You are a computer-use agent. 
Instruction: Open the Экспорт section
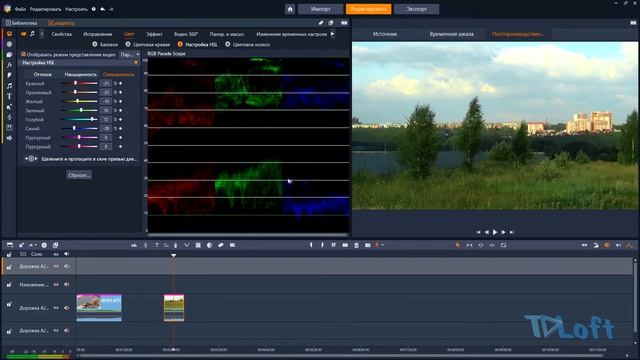(x=417, y=9)
